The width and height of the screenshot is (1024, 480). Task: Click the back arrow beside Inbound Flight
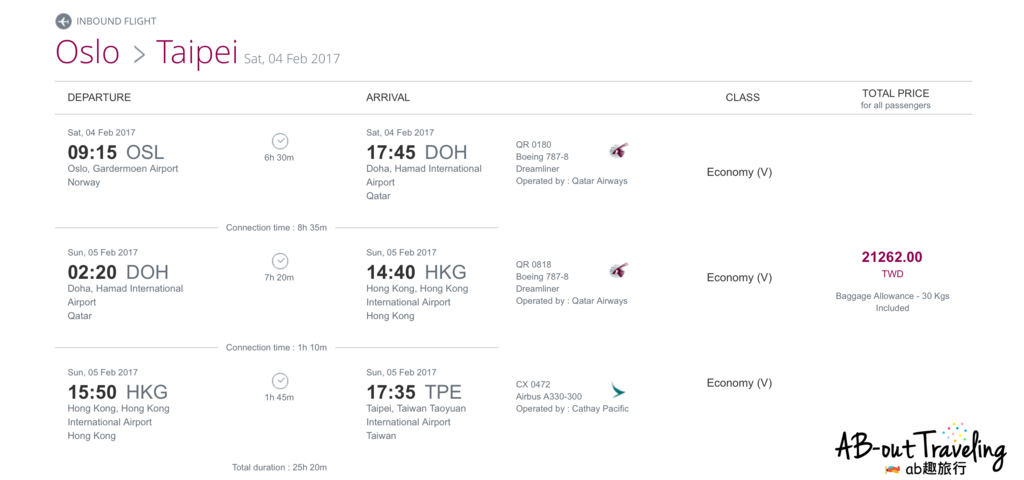64,21
